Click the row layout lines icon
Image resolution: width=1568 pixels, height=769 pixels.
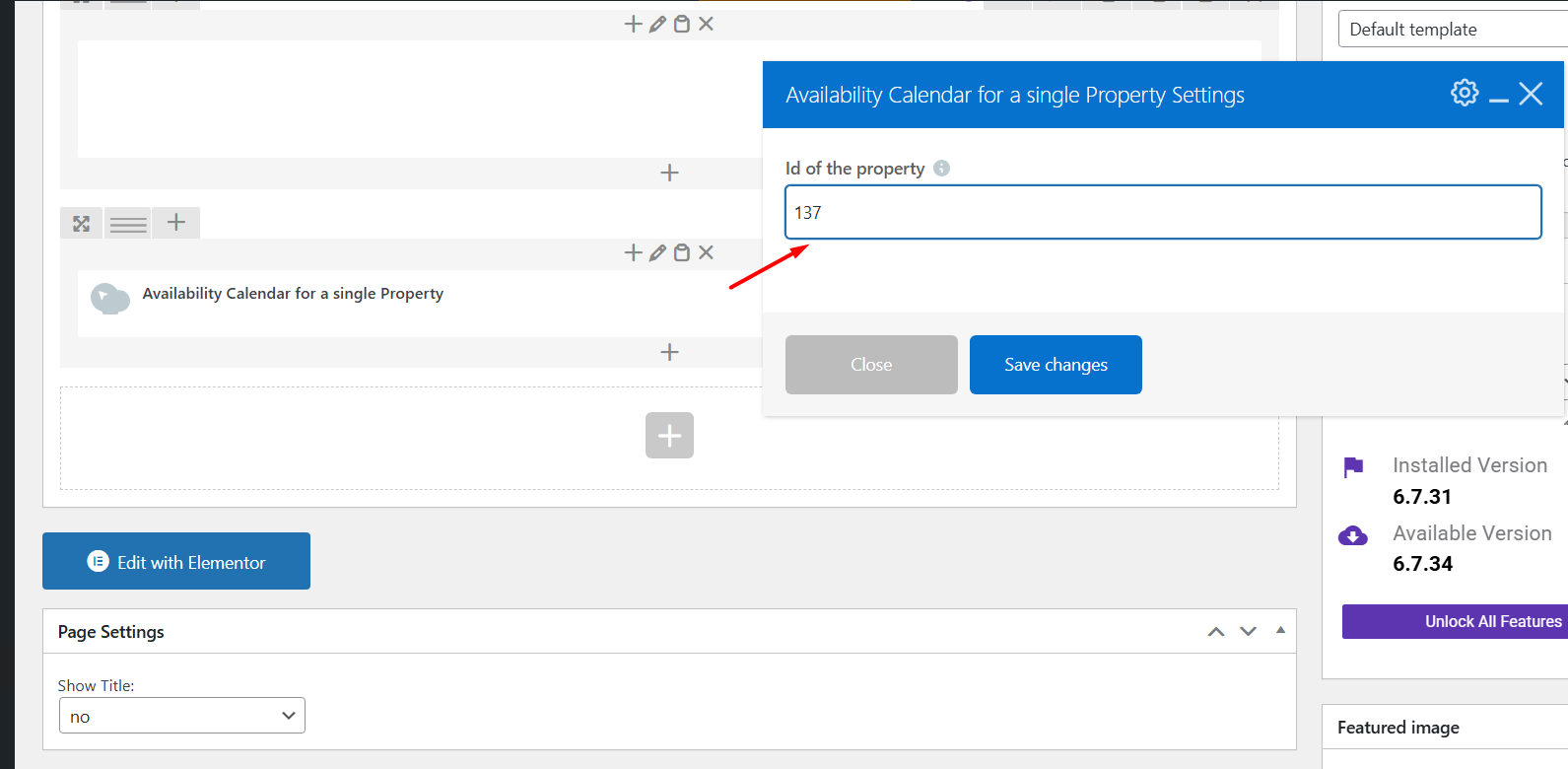(x=128, y=224)
